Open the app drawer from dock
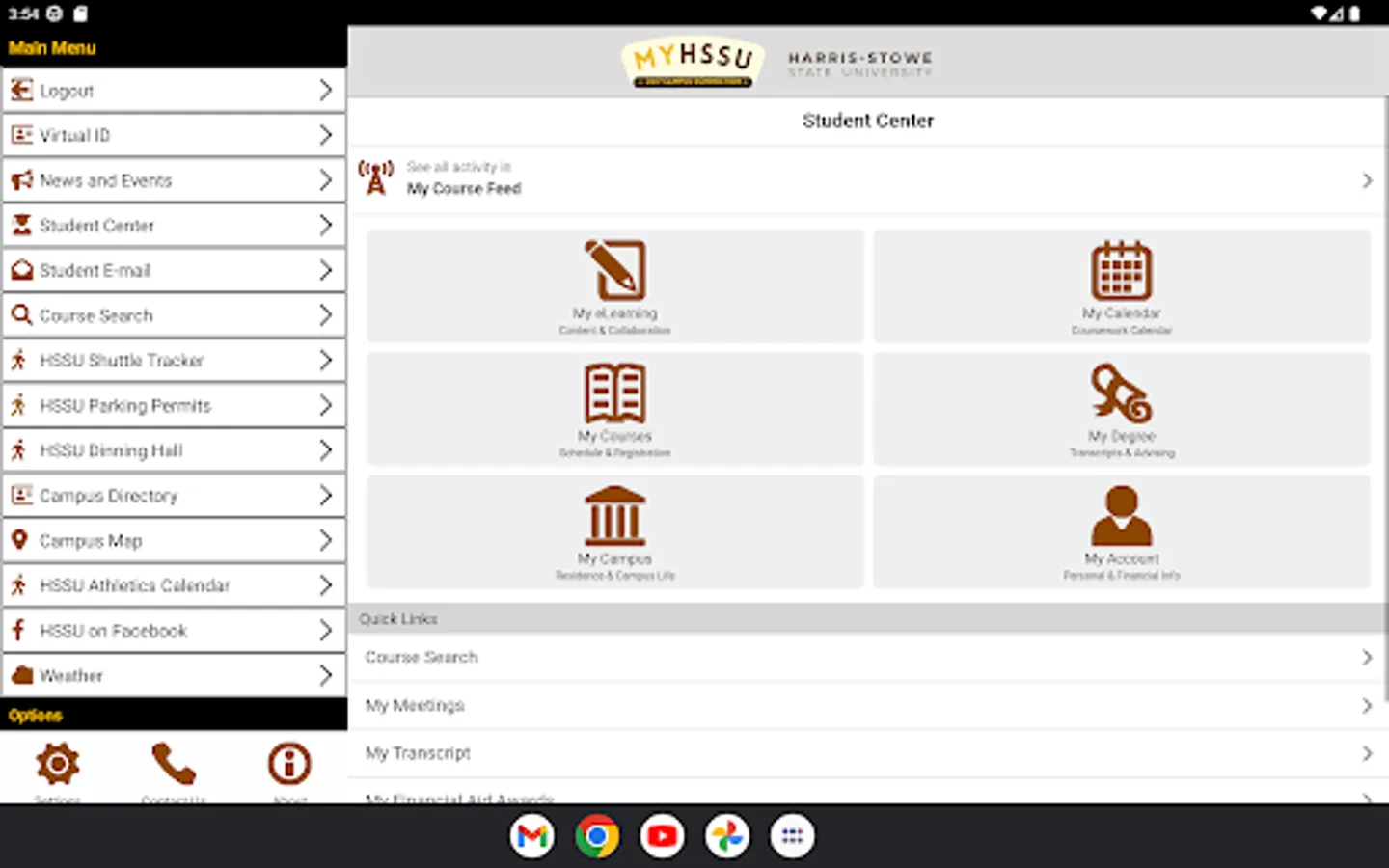Screen dimensions: 1389x868 point(792,836)
